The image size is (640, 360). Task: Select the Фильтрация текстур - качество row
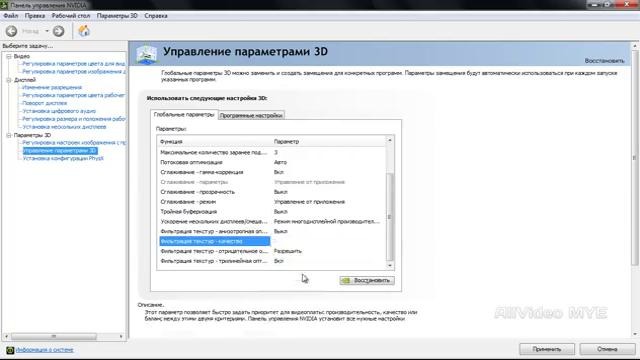pos(271,241)
